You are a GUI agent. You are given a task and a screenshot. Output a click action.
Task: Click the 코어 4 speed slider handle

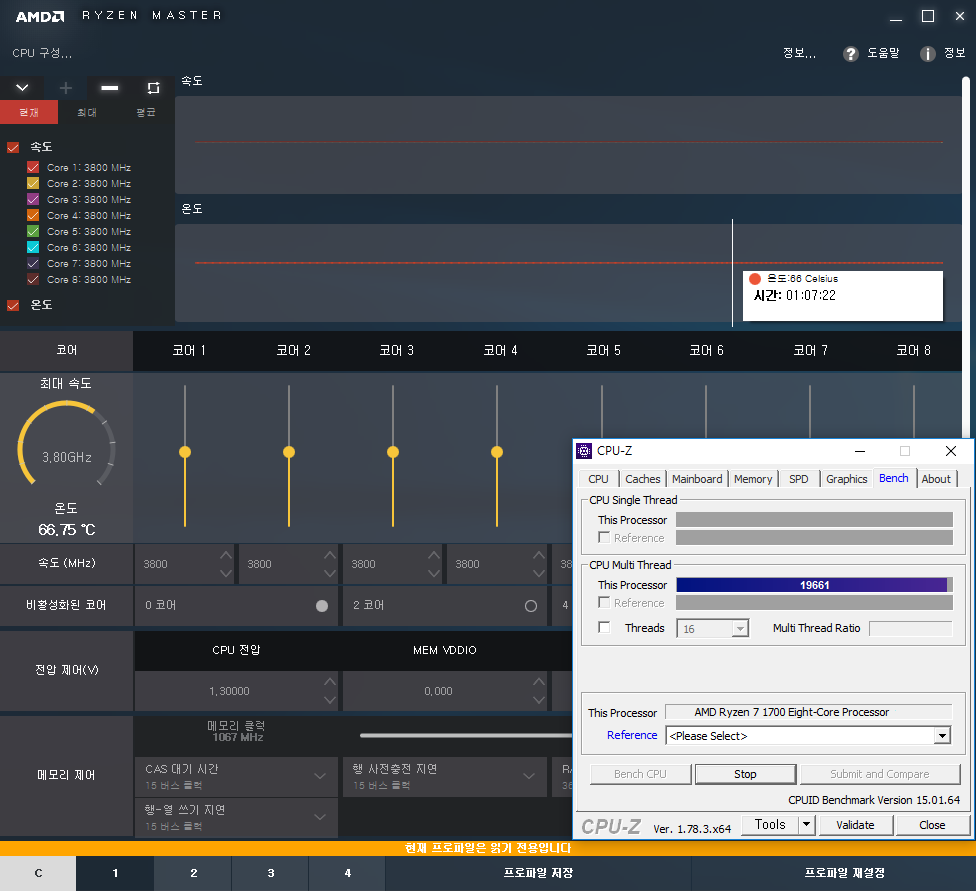tap(497, 452)
